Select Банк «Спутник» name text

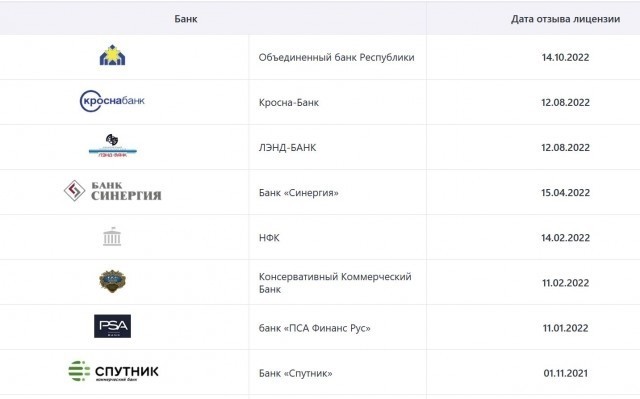click(x=296, y=373)
